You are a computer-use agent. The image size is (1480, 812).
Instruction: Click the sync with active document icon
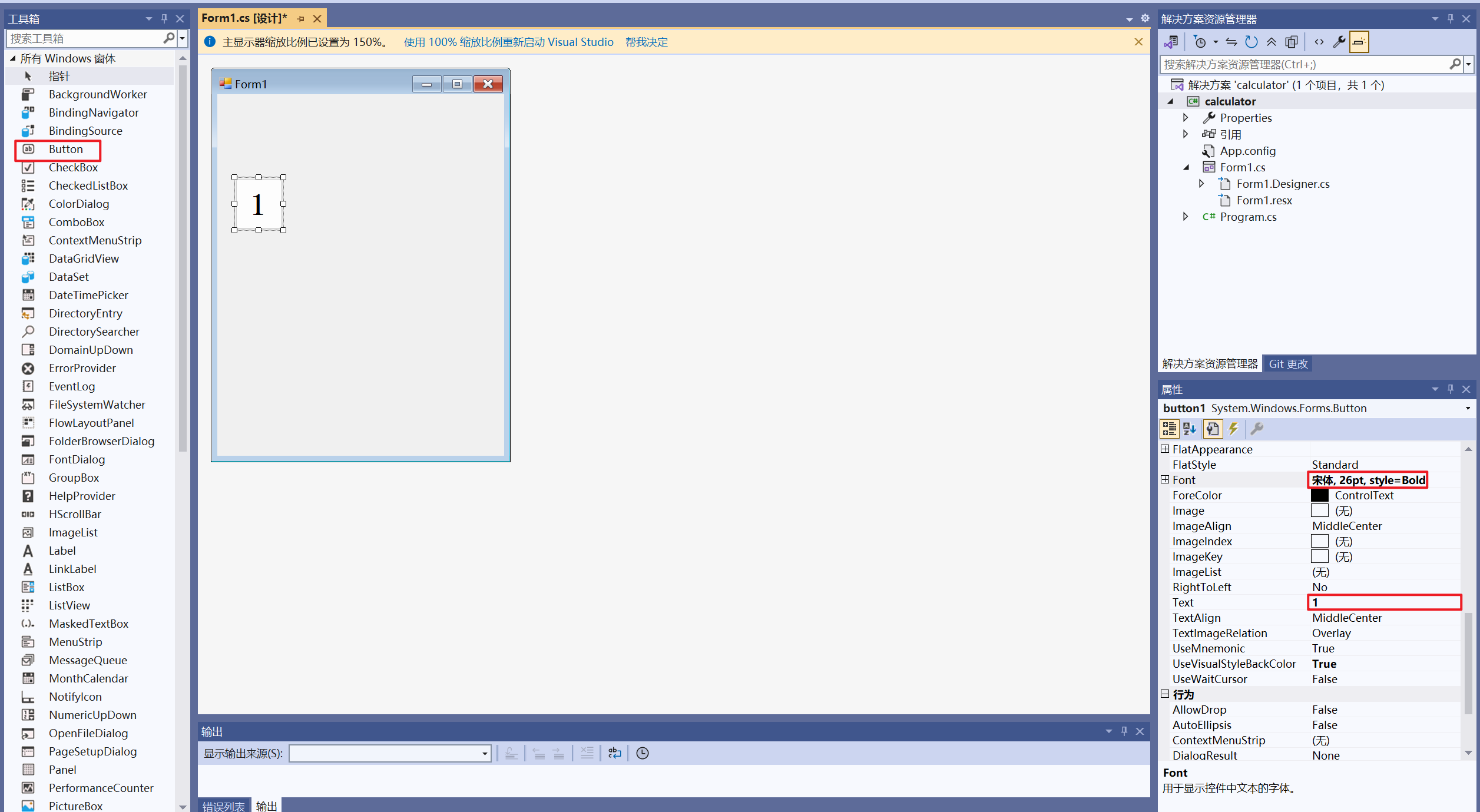(x=1231, y=42)
